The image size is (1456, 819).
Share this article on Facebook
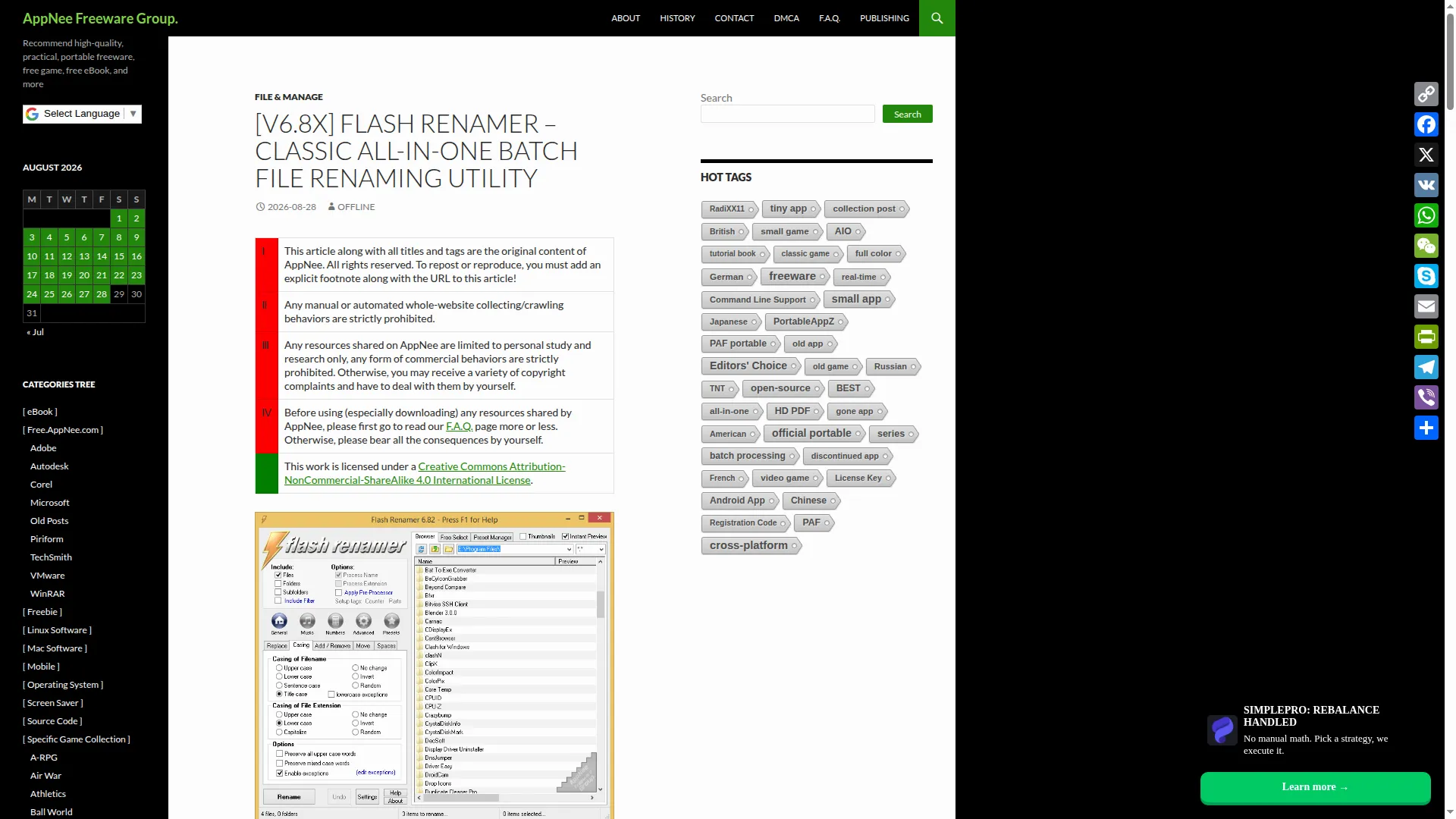click(1426, 124)
